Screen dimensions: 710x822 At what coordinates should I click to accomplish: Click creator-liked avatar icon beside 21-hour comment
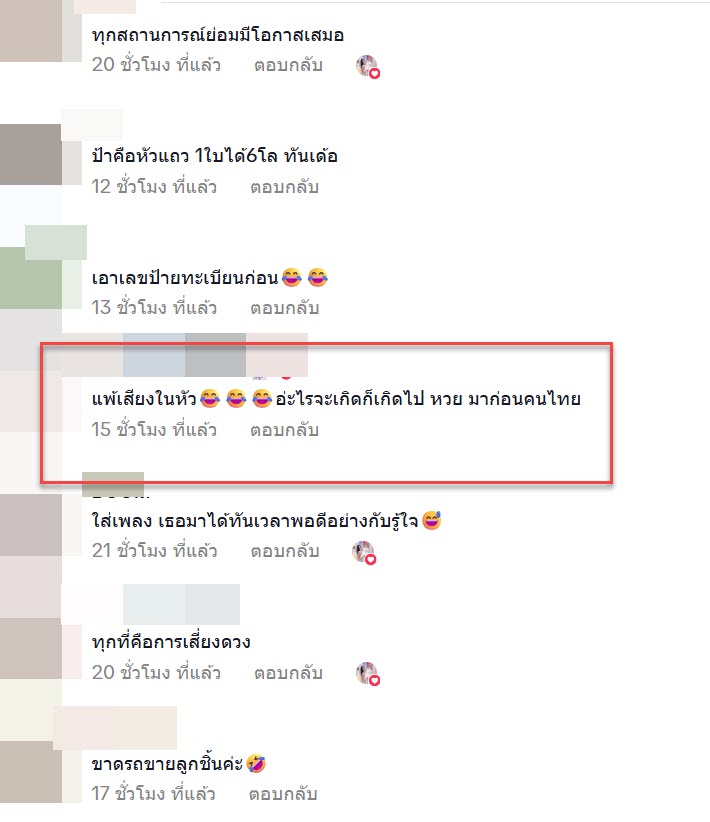click(364, 553)
